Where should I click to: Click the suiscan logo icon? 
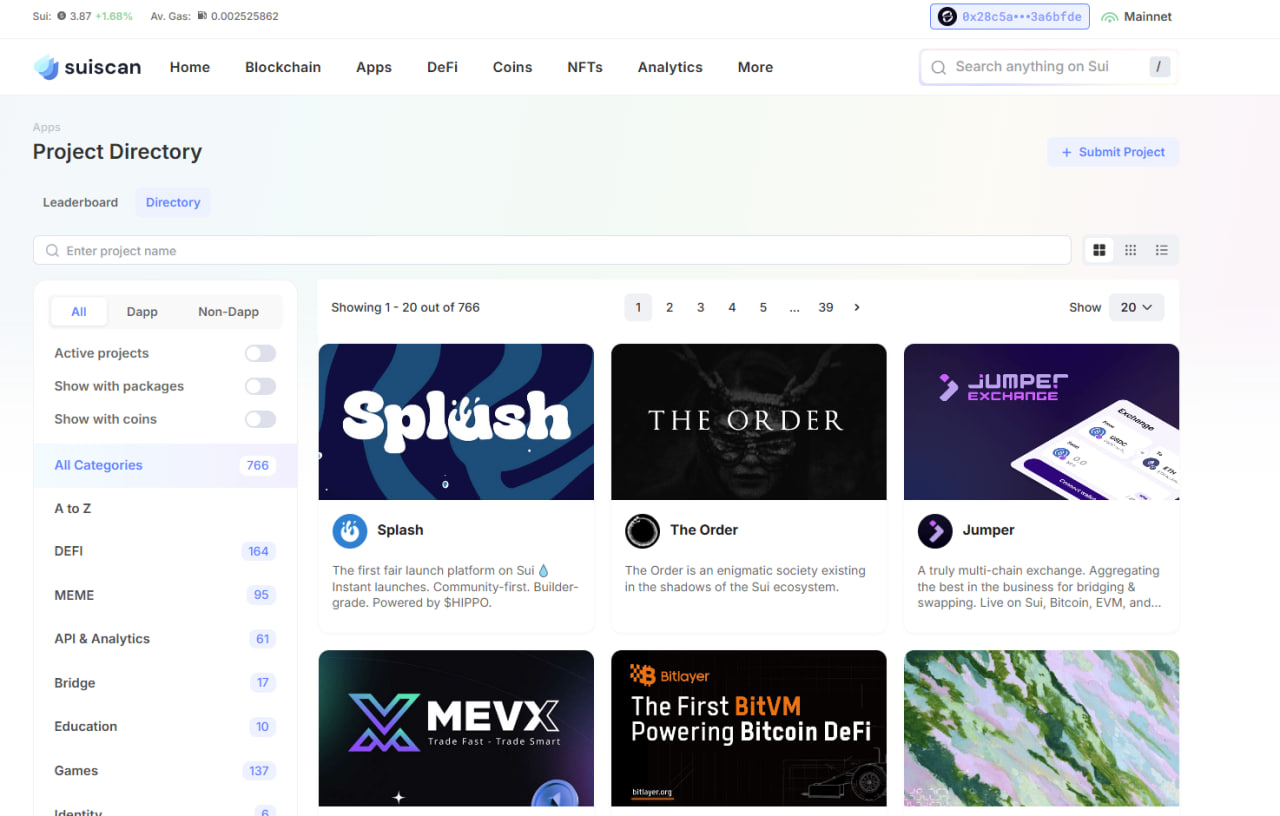coord(47,67)
